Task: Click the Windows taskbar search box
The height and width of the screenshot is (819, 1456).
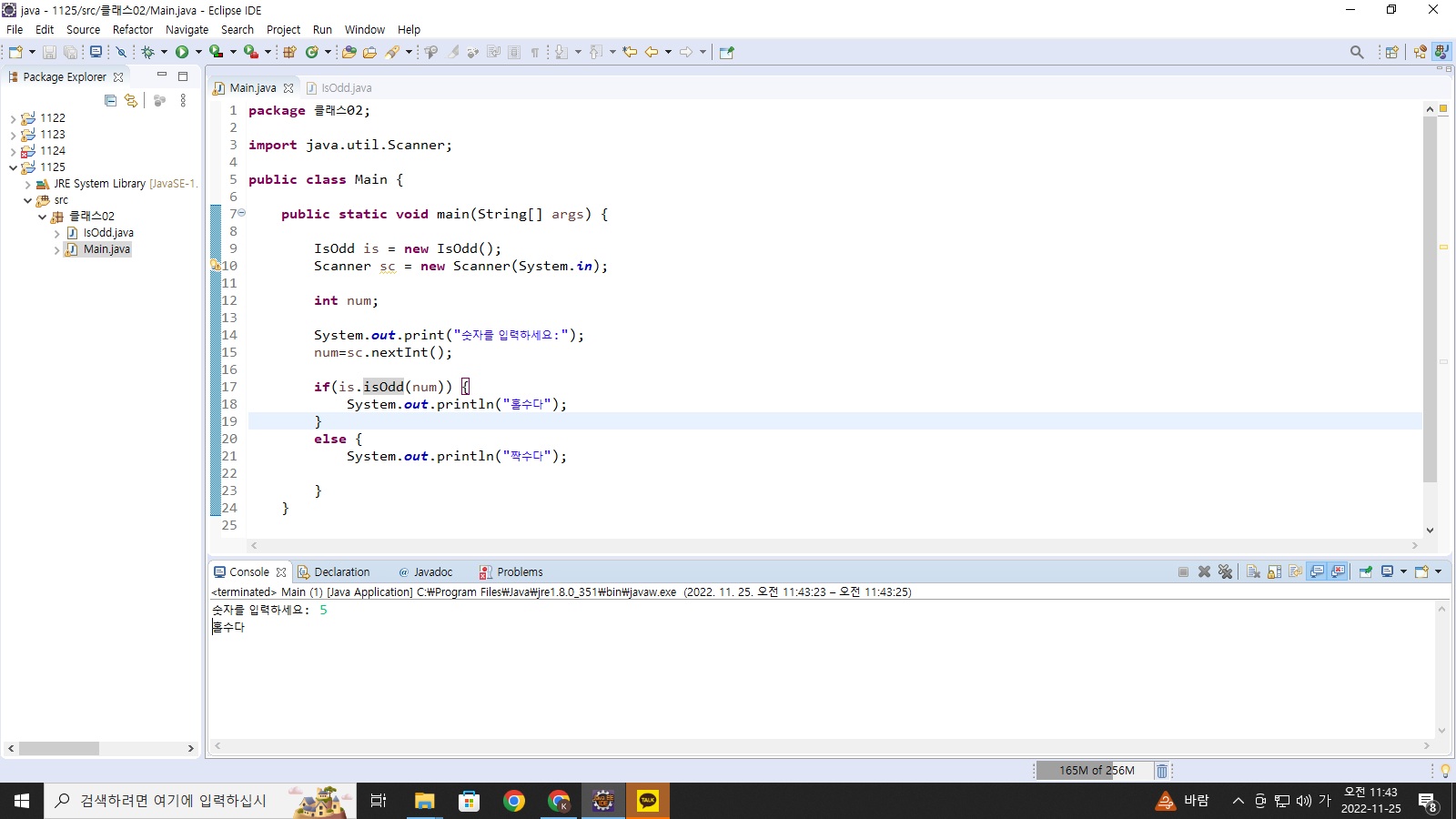Action: coord(200,801)
